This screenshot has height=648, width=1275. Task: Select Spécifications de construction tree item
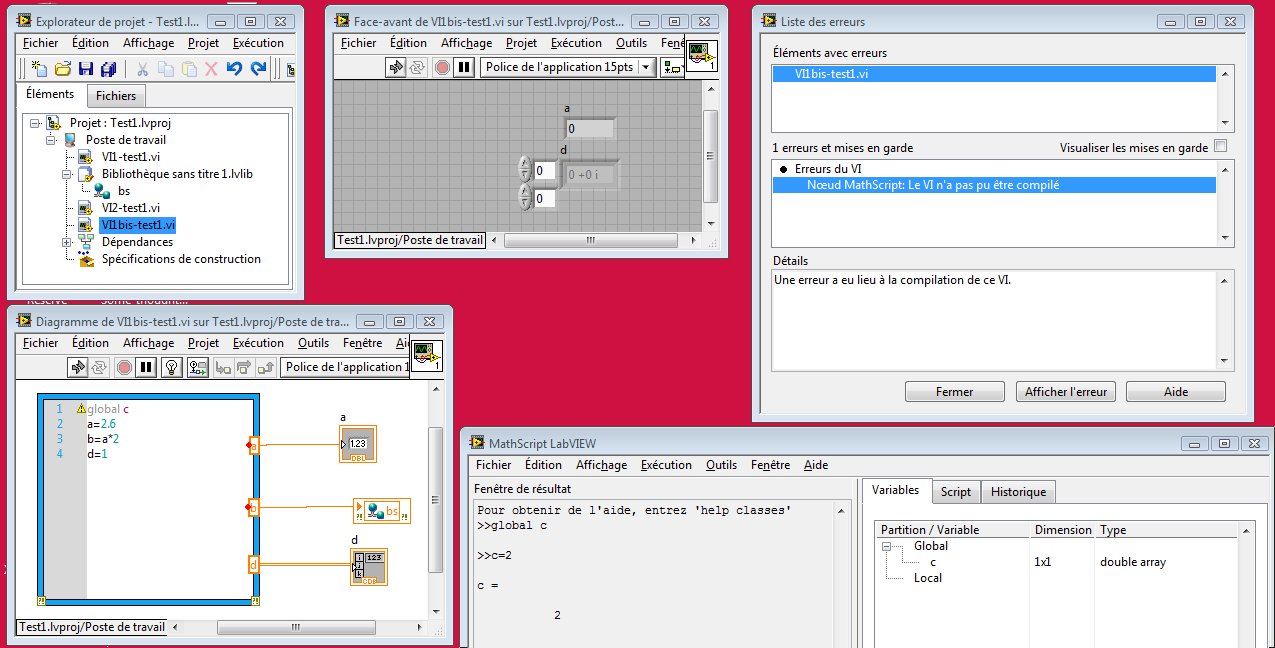tap(181, 259)
